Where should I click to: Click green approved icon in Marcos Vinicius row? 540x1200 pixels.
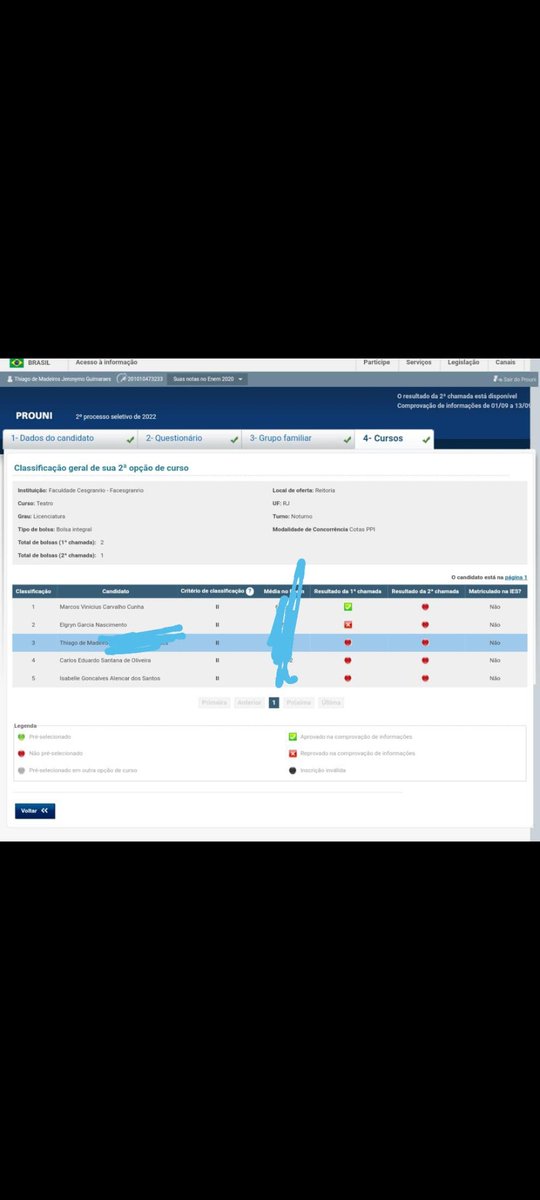[x=347, y=606]
